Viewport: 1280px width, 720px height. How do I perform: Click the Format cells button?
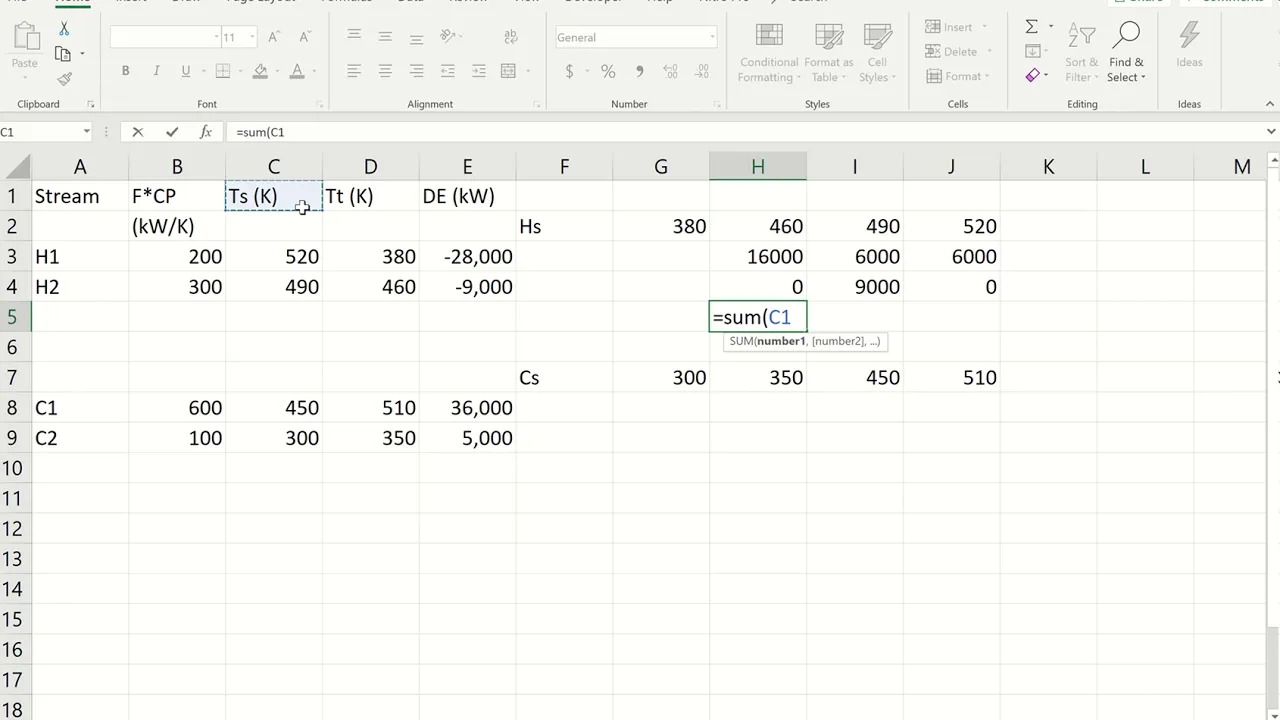coord(959,76)
